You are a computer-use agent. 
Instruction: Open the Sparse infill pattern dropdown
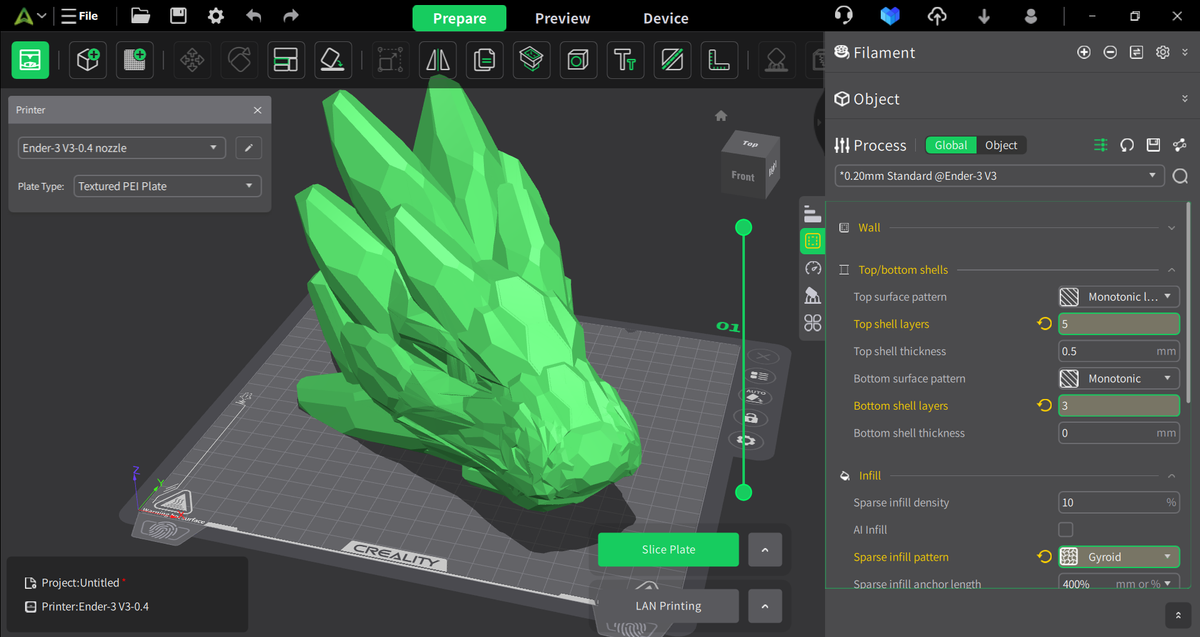(x=1118, y=557)
